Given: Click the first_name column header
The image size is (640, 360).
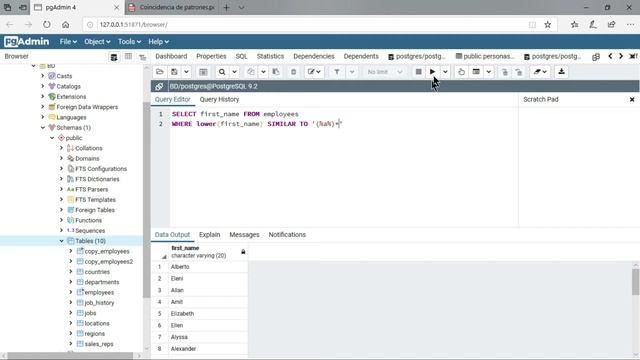Looking at the screenshot, I should click(200, 251).
